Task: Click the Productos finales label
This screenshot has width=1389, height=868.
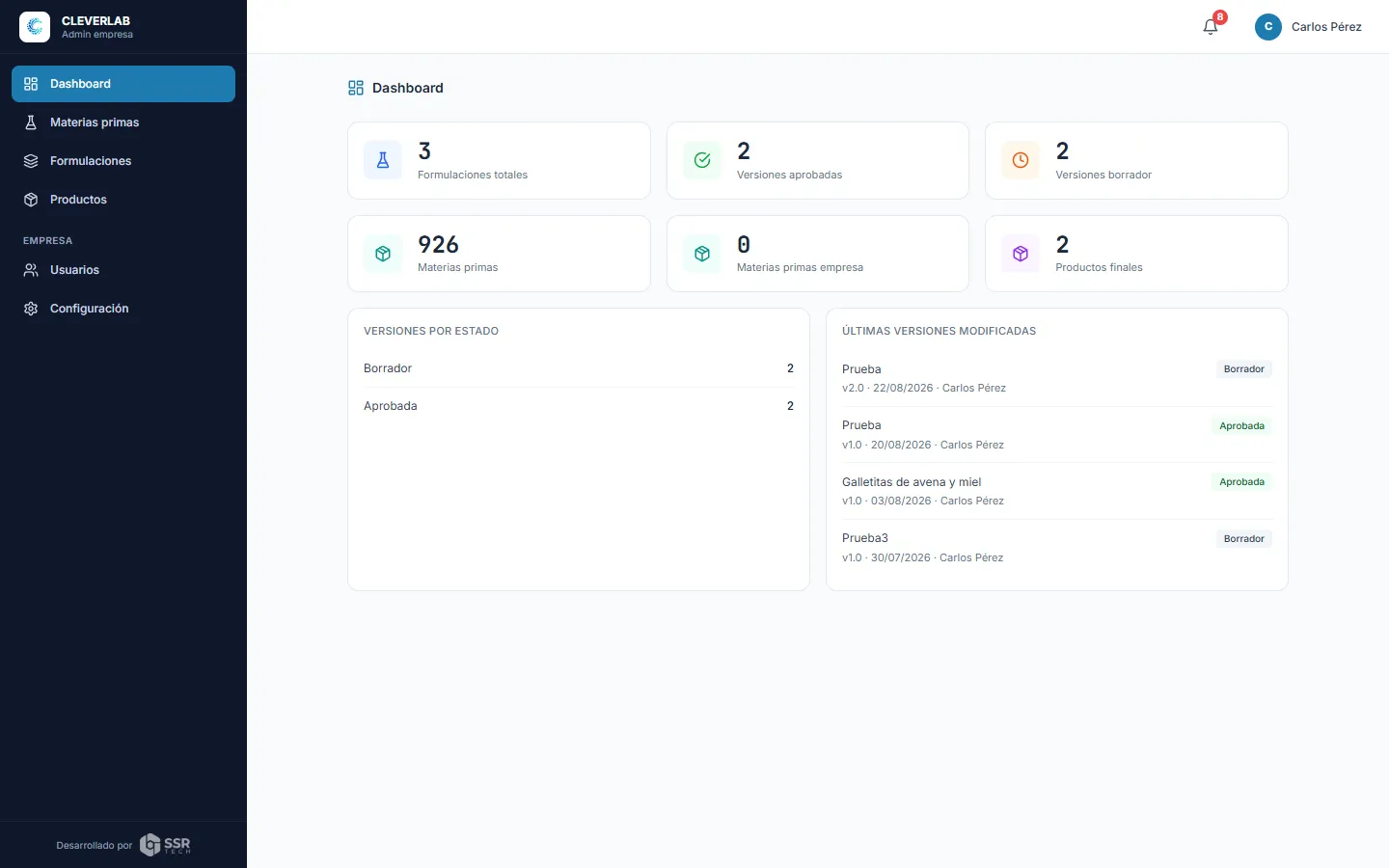Action: [x=1099, y=267]
